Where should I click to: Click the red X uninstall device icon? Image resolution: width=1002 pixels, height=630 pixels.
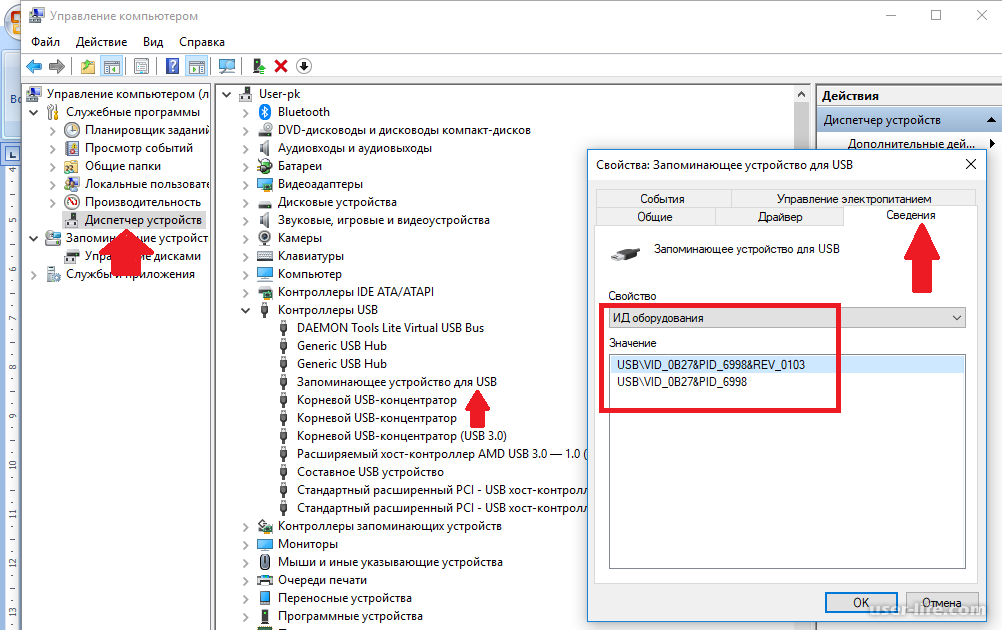click(x=281, y=66)
